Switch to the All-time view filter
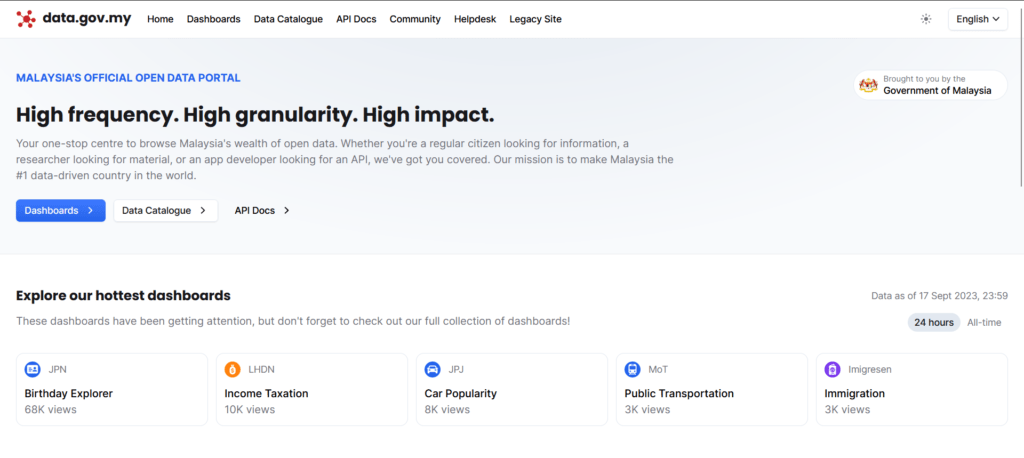Image resolution: width=1024 pixels, height=458 pixels. point(984,322)
